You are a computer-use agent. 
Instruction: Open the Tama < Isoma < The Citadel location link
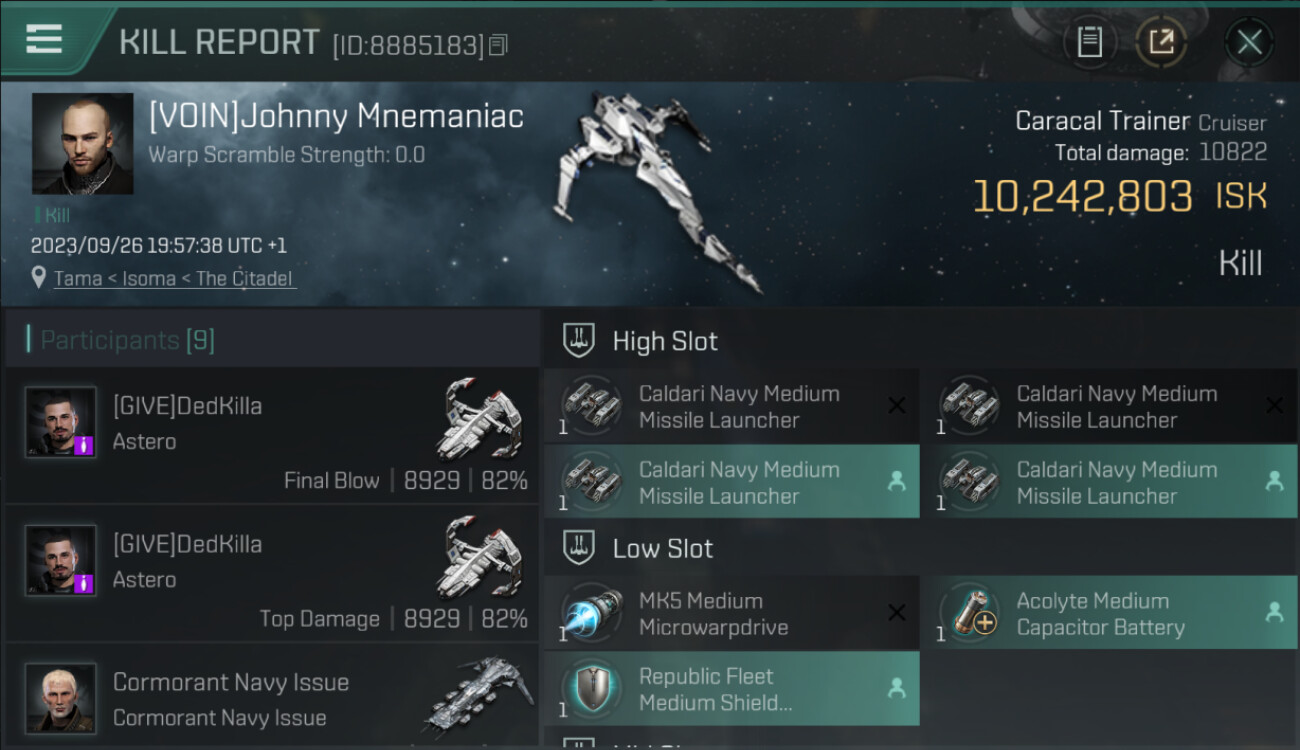coord(174,279)
